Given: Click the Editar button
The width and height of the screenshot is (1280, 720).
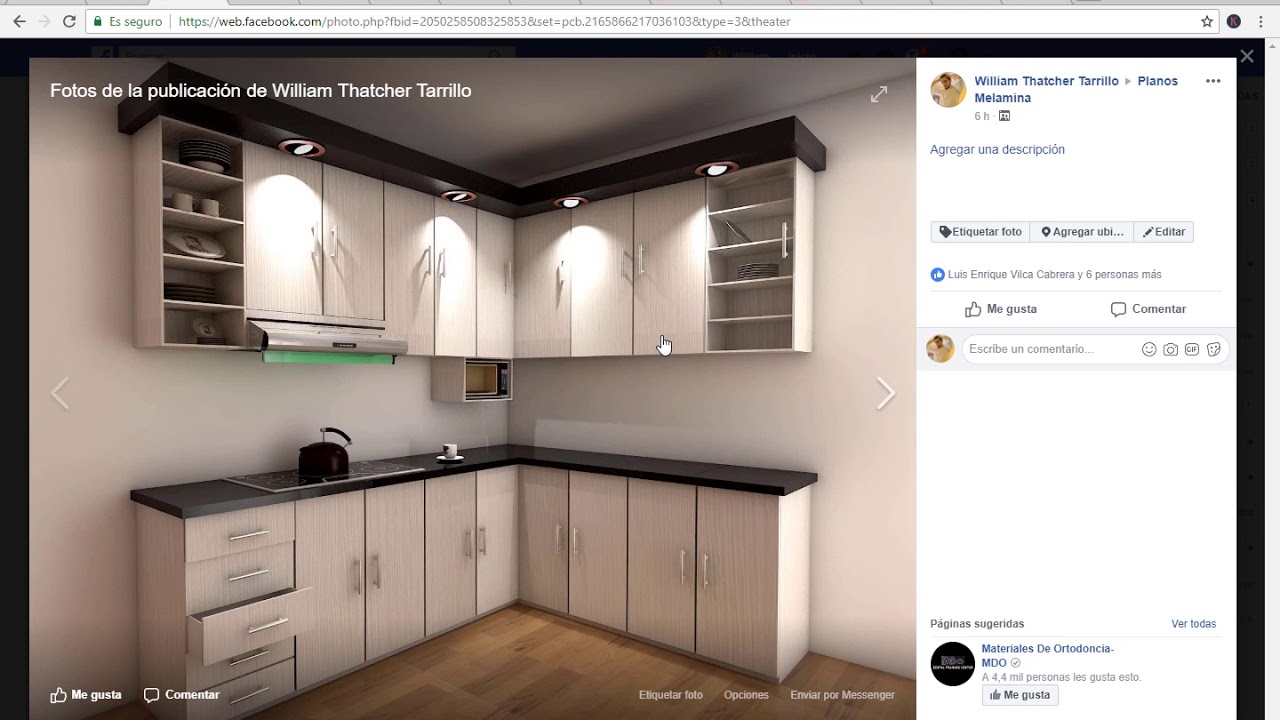Looking at the screenshot, I should point(1163,232).
